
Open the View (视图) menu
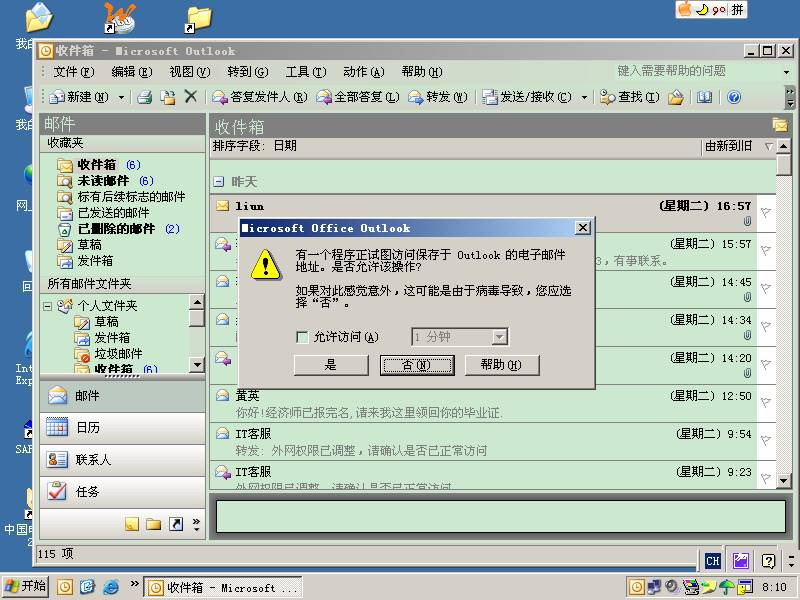pos(190,72)
